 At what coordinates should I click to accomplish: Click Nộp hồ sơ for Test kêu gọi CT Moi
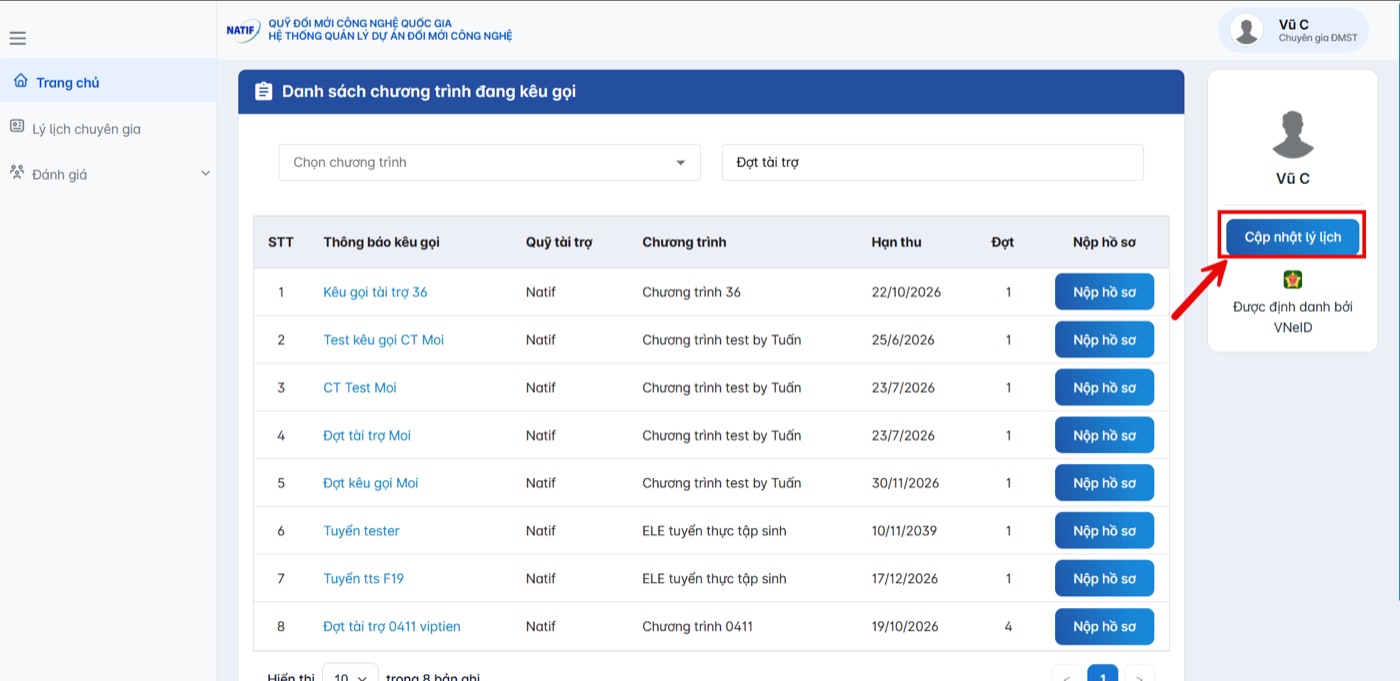pos(1104,340)
